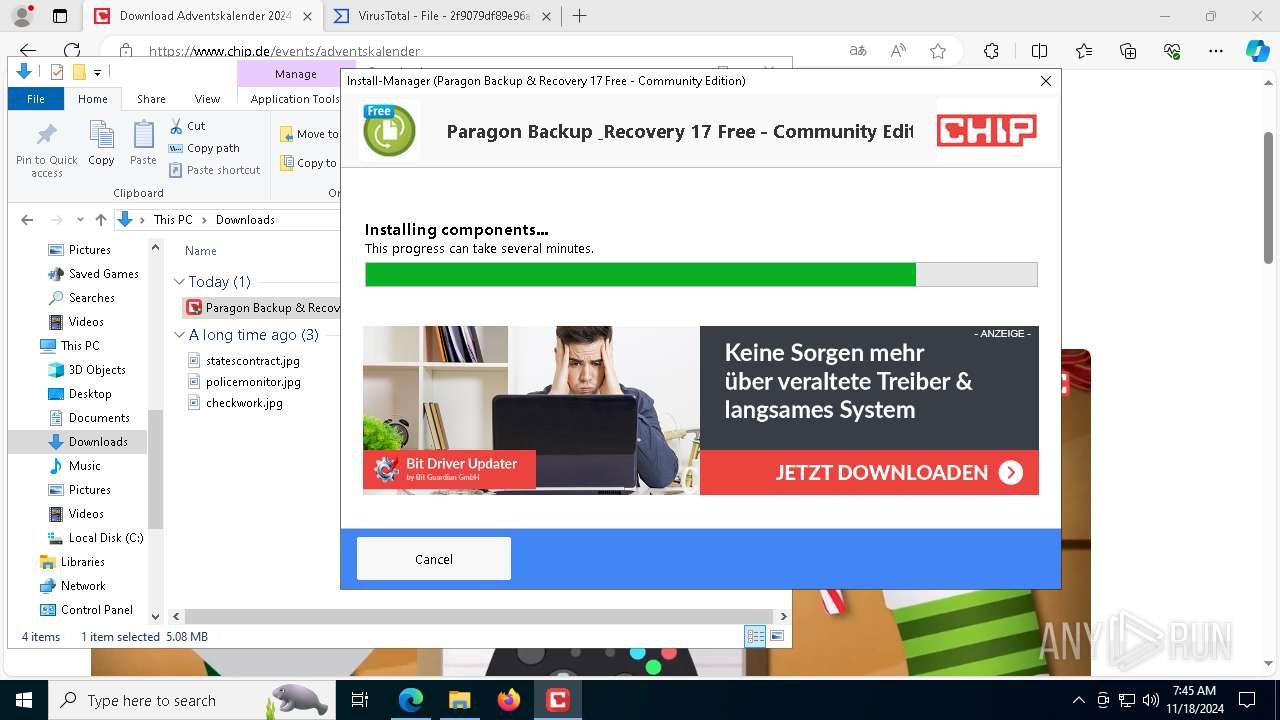The width and height of the screenshot is (1280, 720).
Task: Open the Explorer File menu
Action: click(36, 99)
